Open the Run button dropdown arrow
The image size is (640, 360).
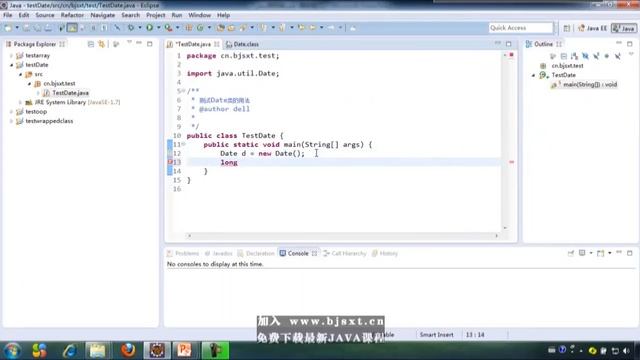point(158,28)
